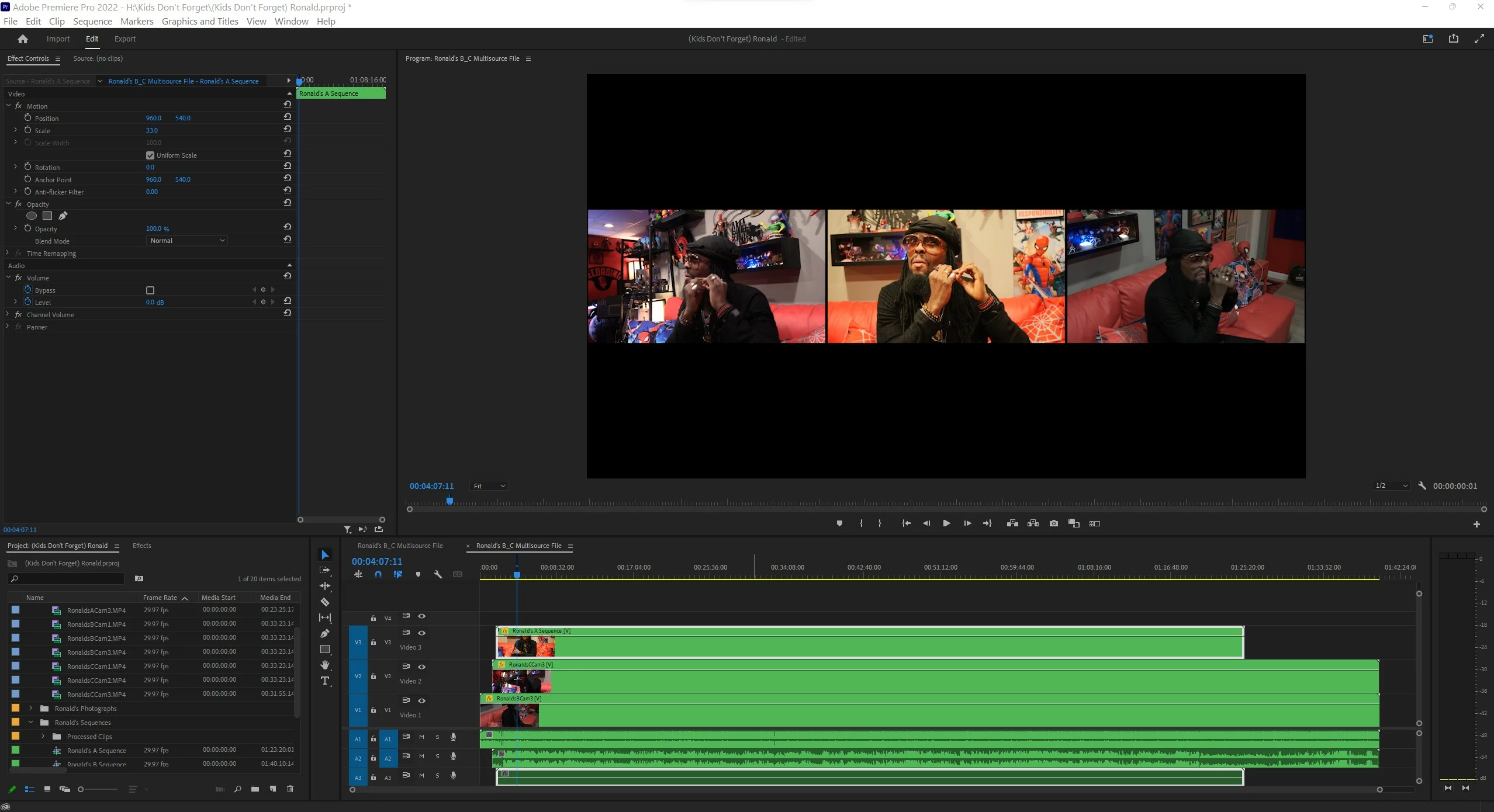Select the Hand tool
The image size is (1494, 812).
tap(325, 665)
